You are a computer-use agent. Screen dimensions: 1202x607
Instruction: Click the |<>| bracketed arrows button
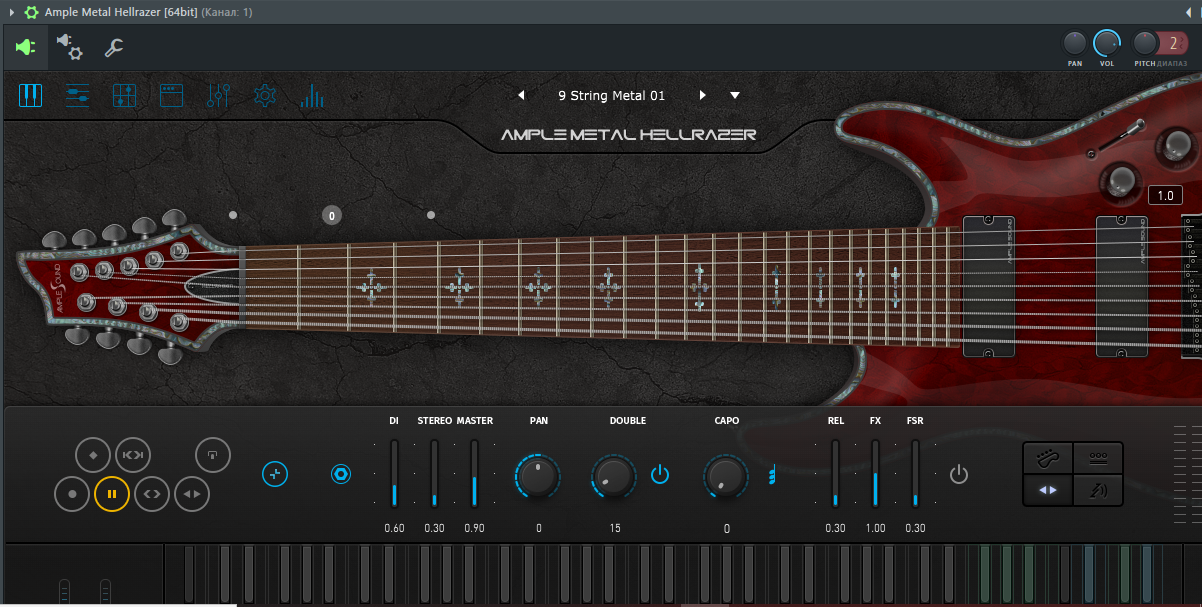click(x=133, y=455)
